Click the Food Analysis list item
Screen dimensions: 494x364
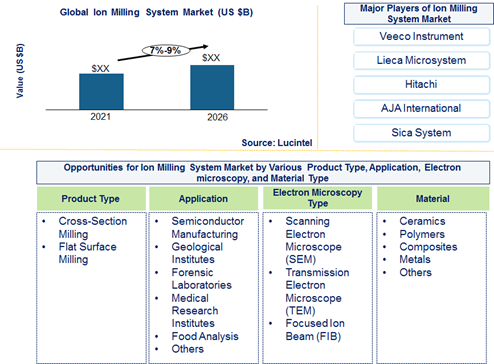[x=205, y=336]
